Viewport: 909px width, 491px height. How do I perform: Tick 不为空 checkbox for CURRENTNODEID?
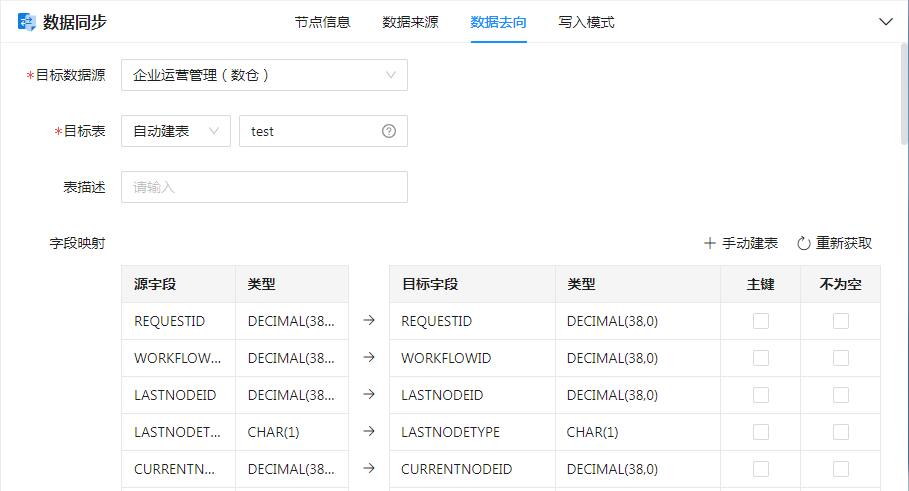click(x=841, y=469)
